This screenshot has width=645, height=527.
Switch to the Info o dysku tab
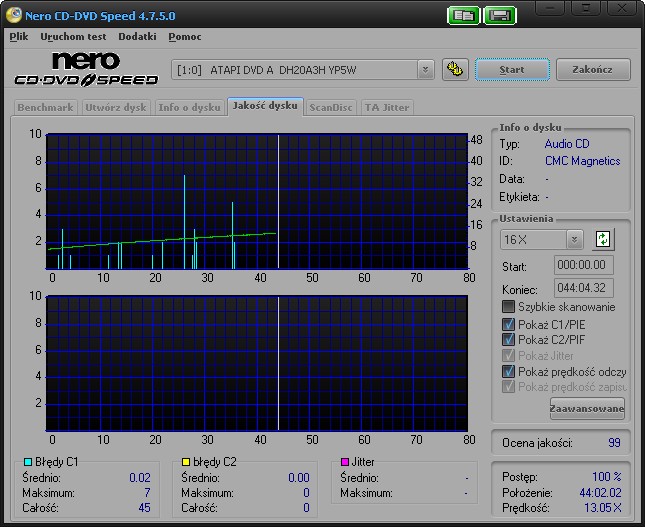189,108
